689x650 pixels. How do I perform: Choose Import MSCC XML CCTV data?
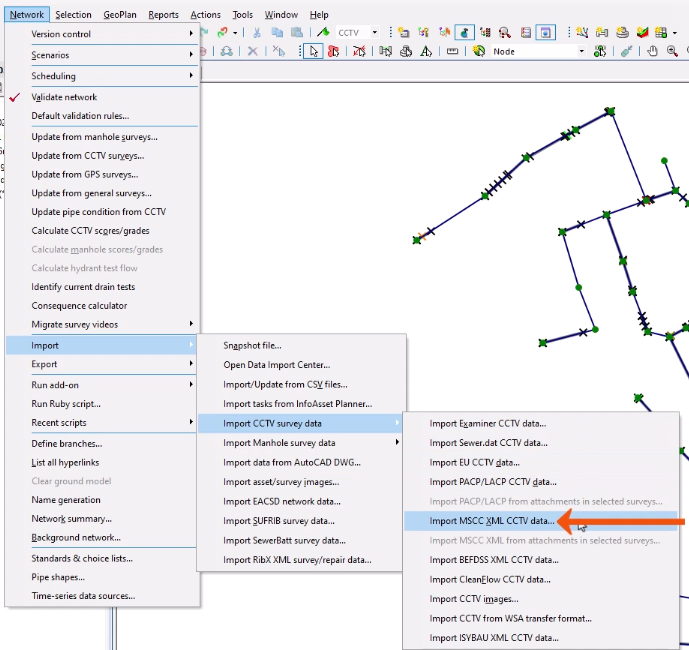[541, 521]
